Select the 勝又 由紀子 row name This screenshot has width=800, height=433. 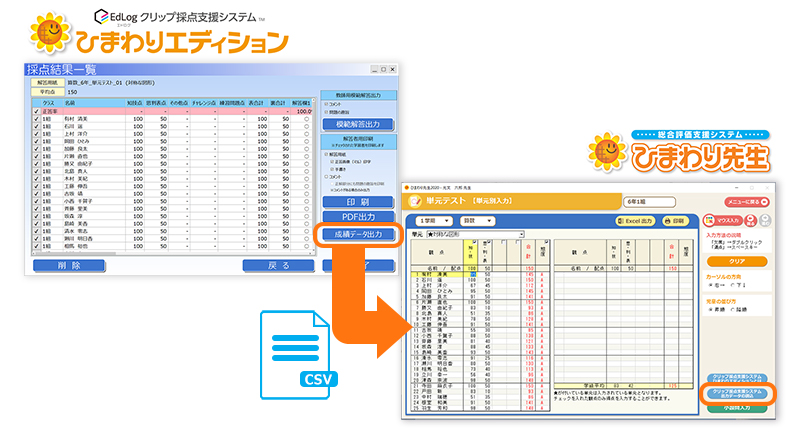pos(79,164)
